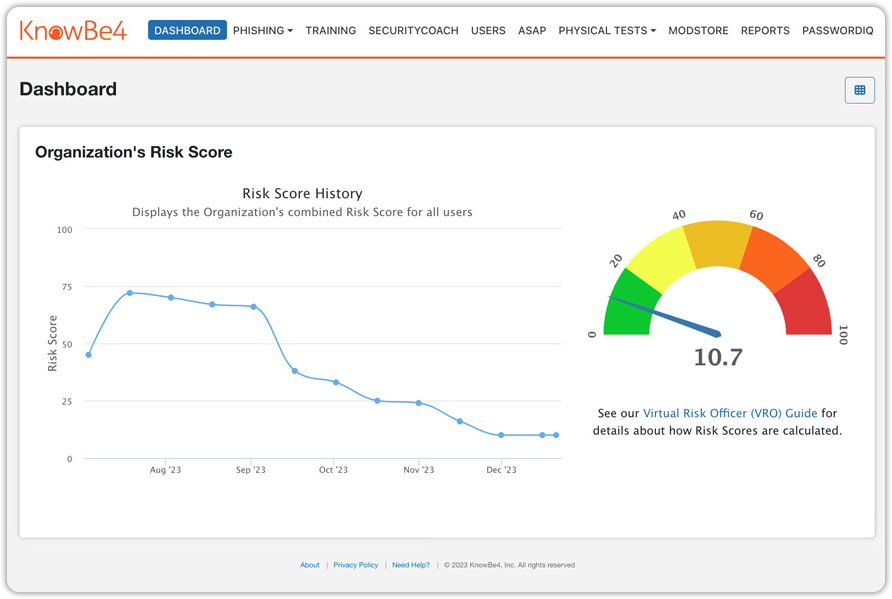The image size is (892, 599).
Task: Go to the PASSWORDIQ page
Action: [838, 31]
